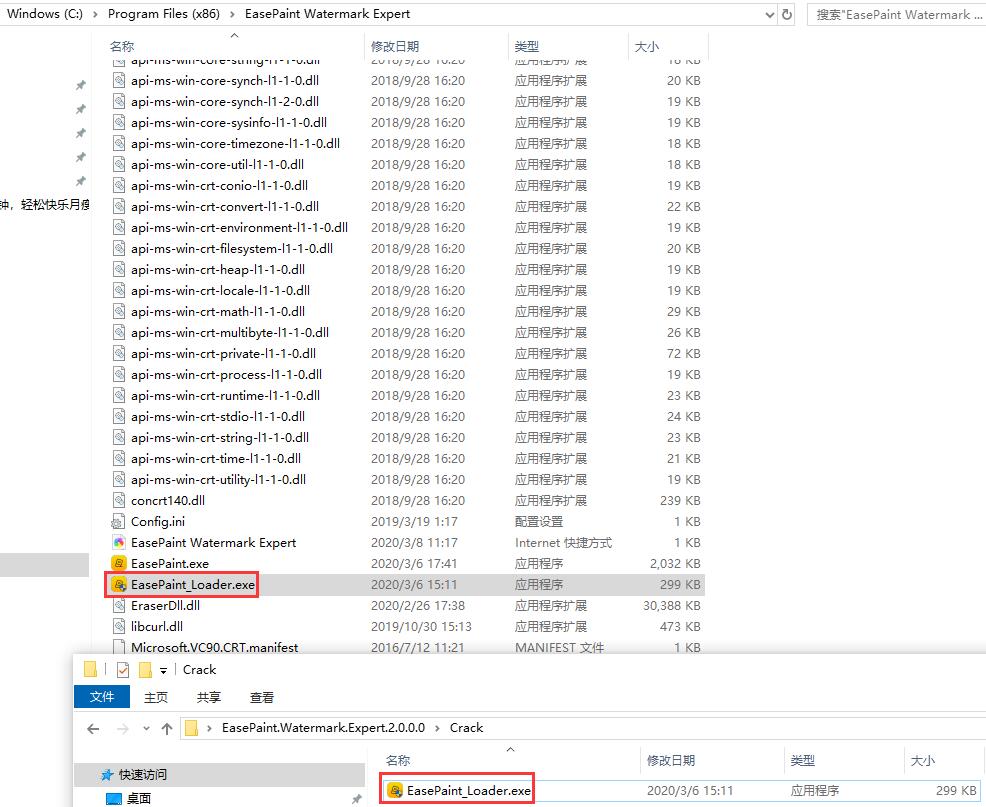
Task: Click the refresh button beside address bar
Action: click(788, 14)
